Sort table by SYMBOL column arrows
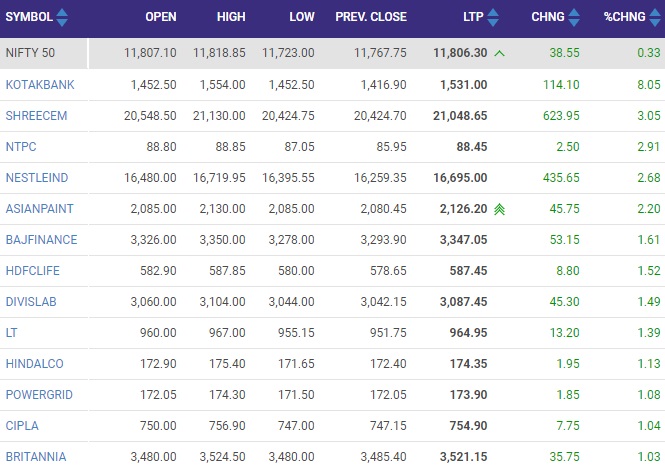Screen dimensions: 665x469 pos(62,17)
